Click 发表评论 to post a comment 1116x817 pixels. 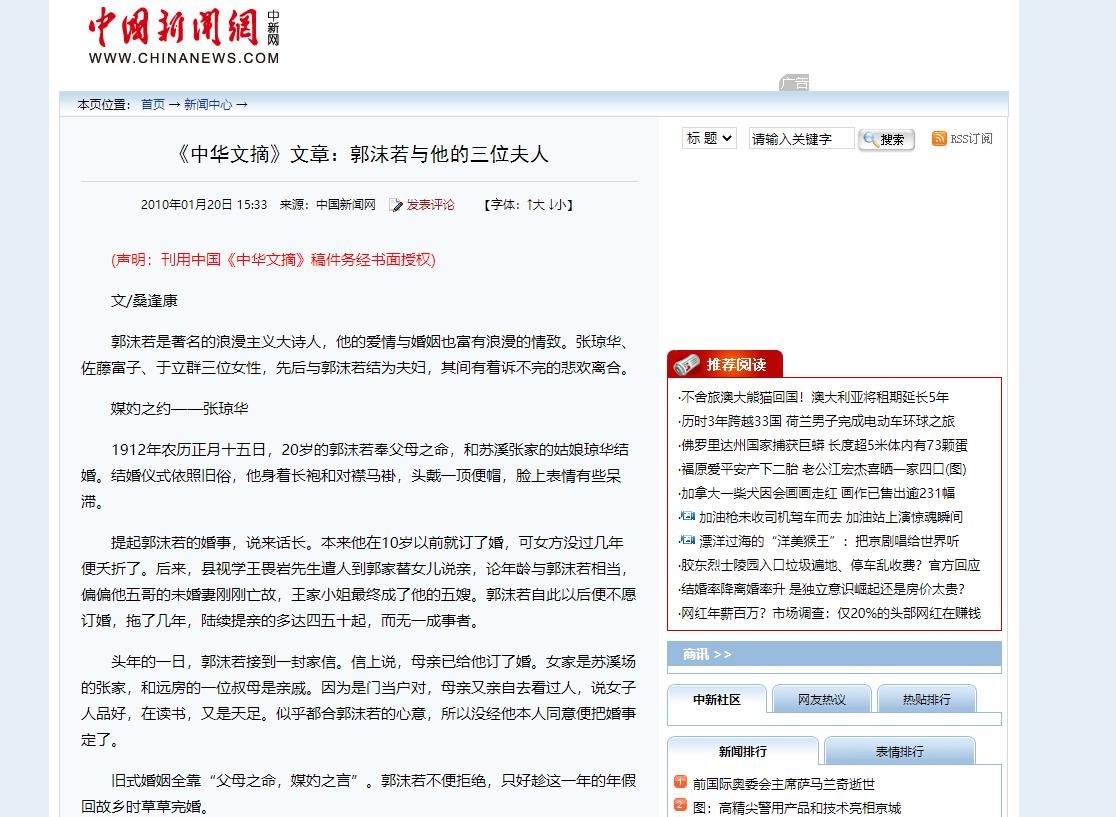click(430, 205)
